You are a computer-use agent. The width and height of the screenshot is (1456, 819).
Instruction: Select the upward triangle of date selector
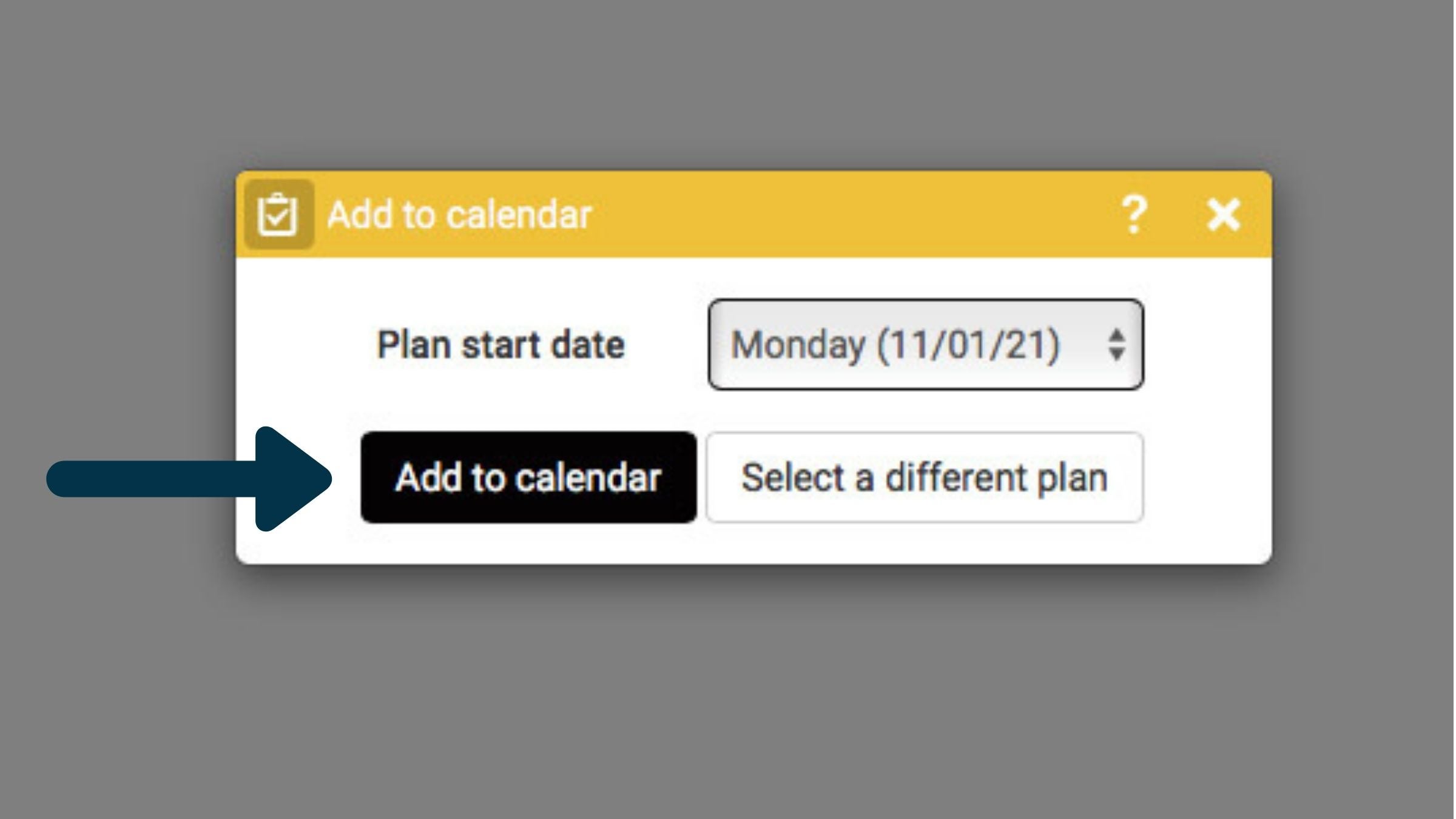[x=1116, y=335]
